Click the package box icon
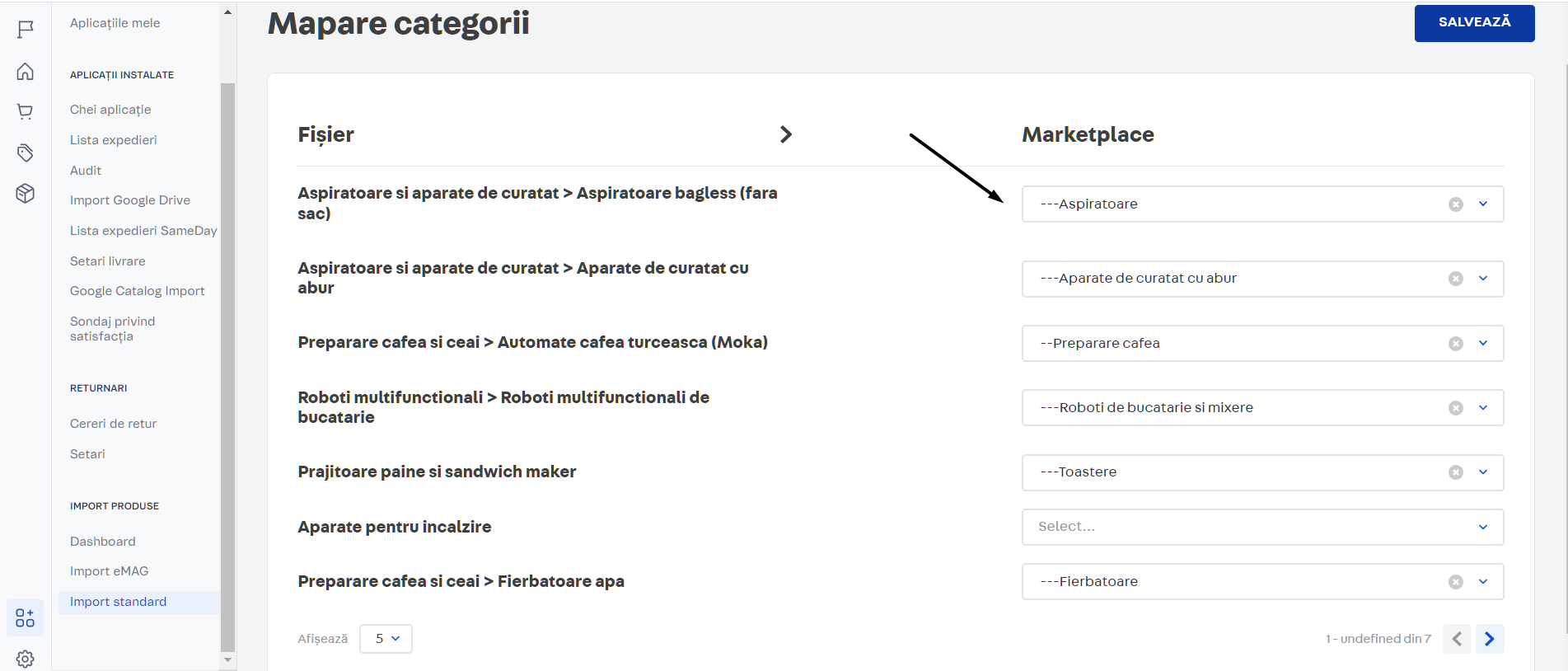Viewport: 1568px width, 671px height. [x=26, y=193]
